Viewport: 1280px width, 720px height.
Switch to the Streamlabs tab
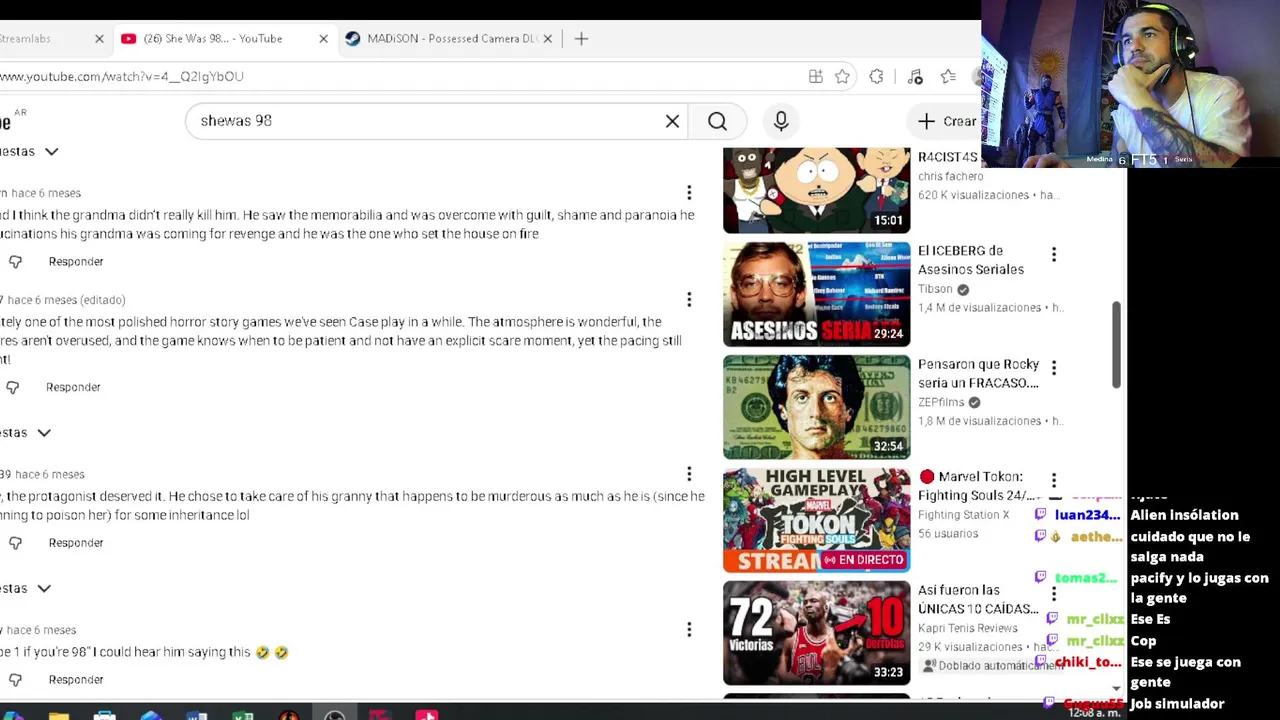pyautogui.click(x=40, y=39)
